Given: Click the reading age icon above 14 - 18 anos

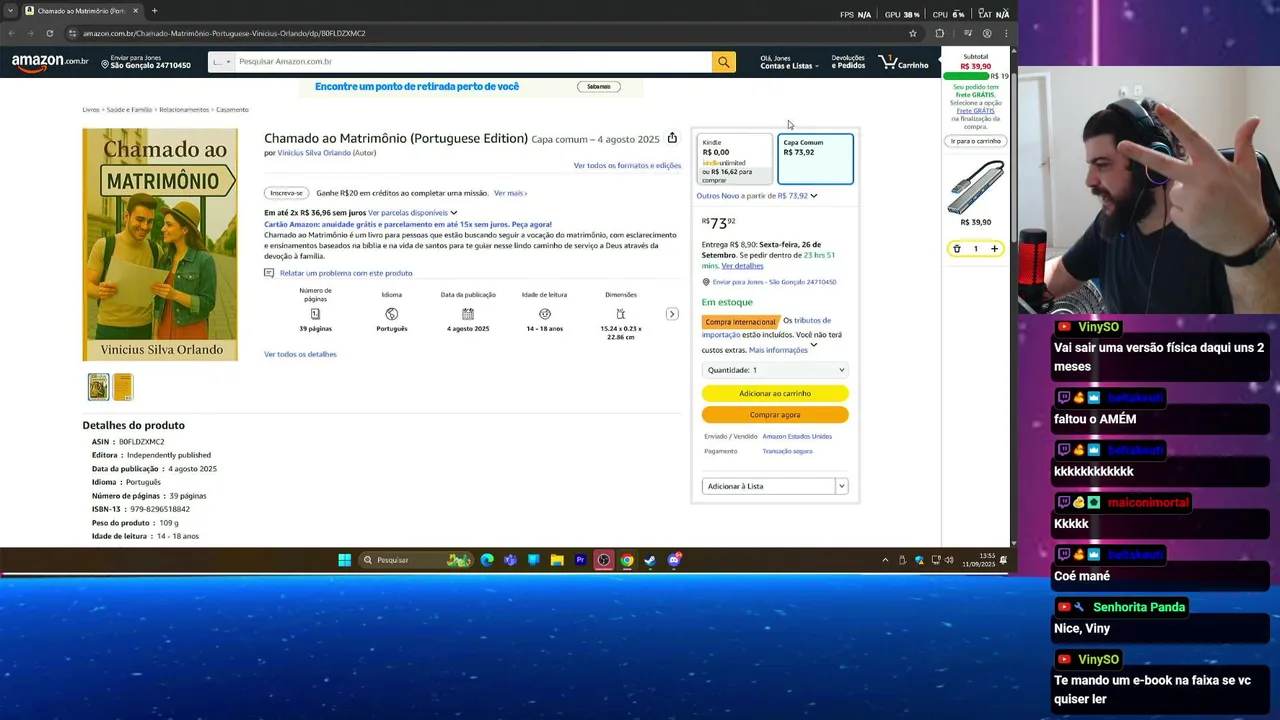Looking at the screenshot, I should point(544,314).
